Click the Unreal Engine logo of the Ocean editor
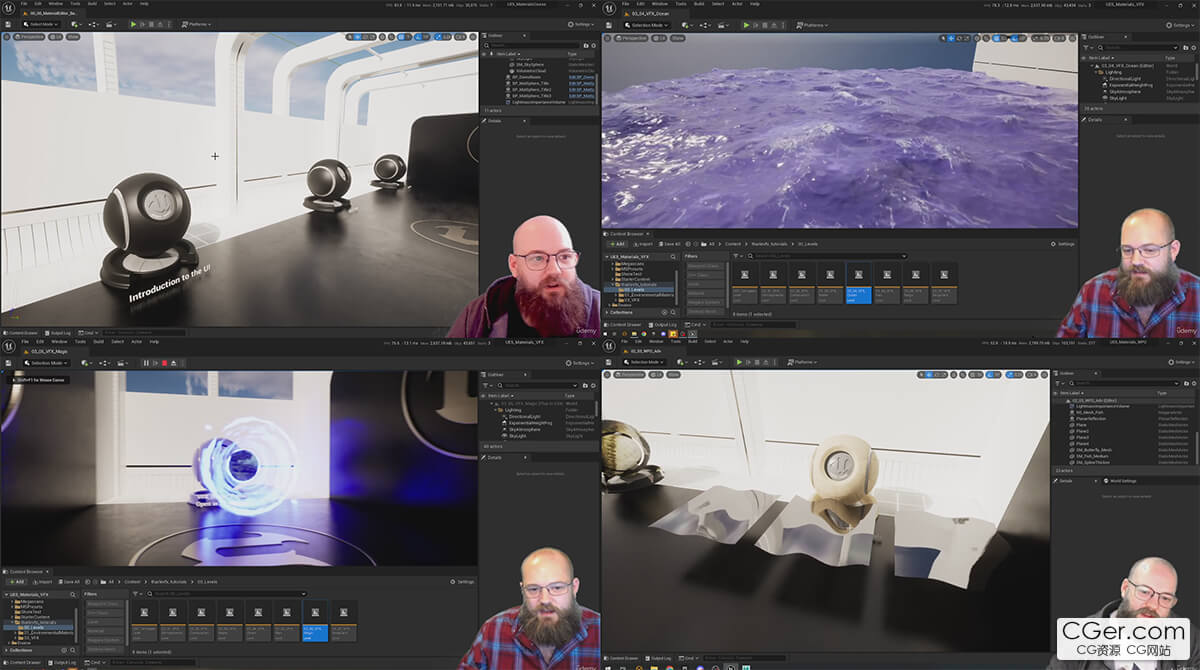This screenshot has height=670, width=1200. point(608,8)
